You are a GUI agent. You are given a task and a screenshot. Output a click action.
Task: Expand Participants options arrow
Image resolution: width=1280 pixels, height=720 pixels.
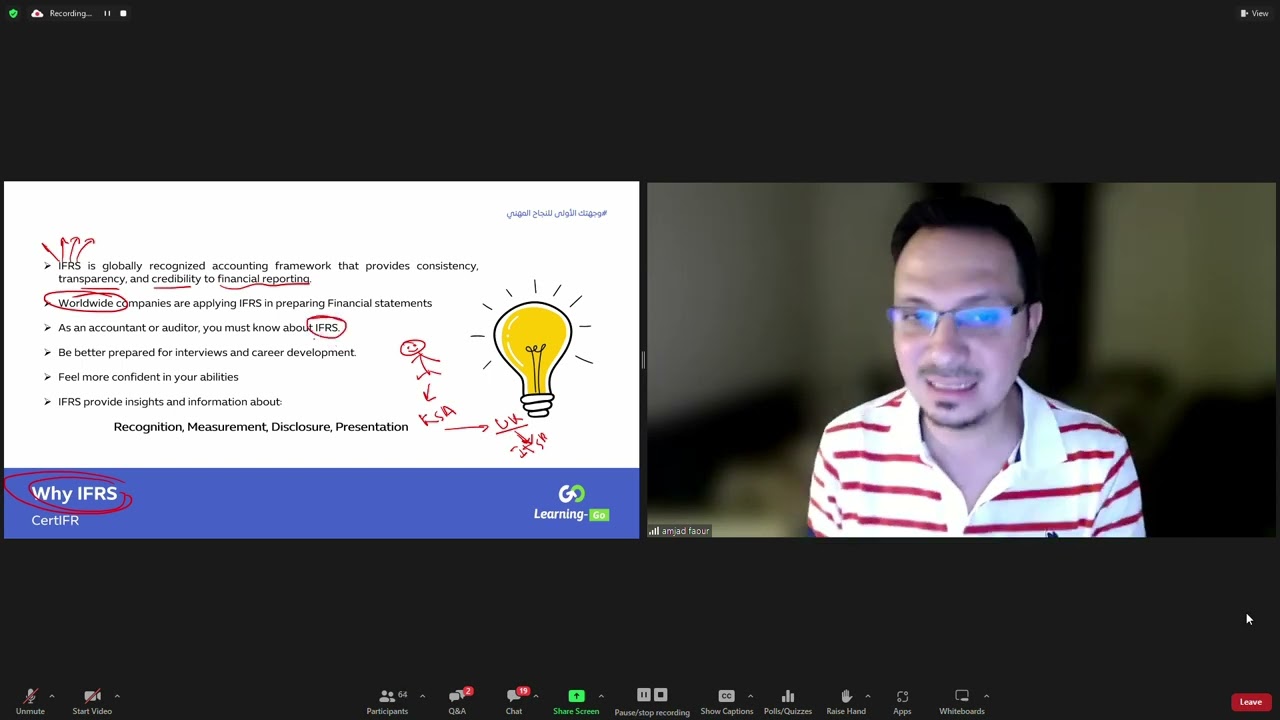pos(422,696)
